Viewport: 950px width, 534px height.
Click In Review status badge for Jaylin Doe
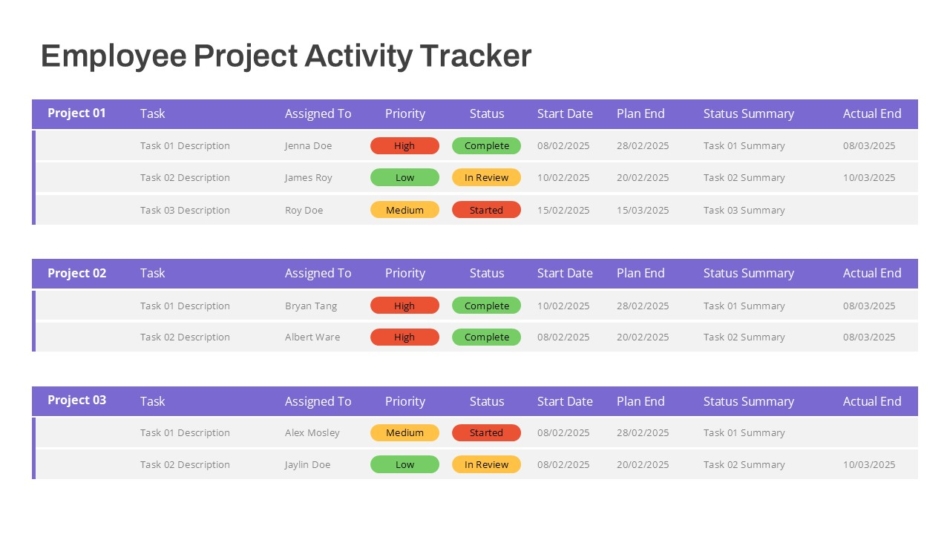coord(487,464)
